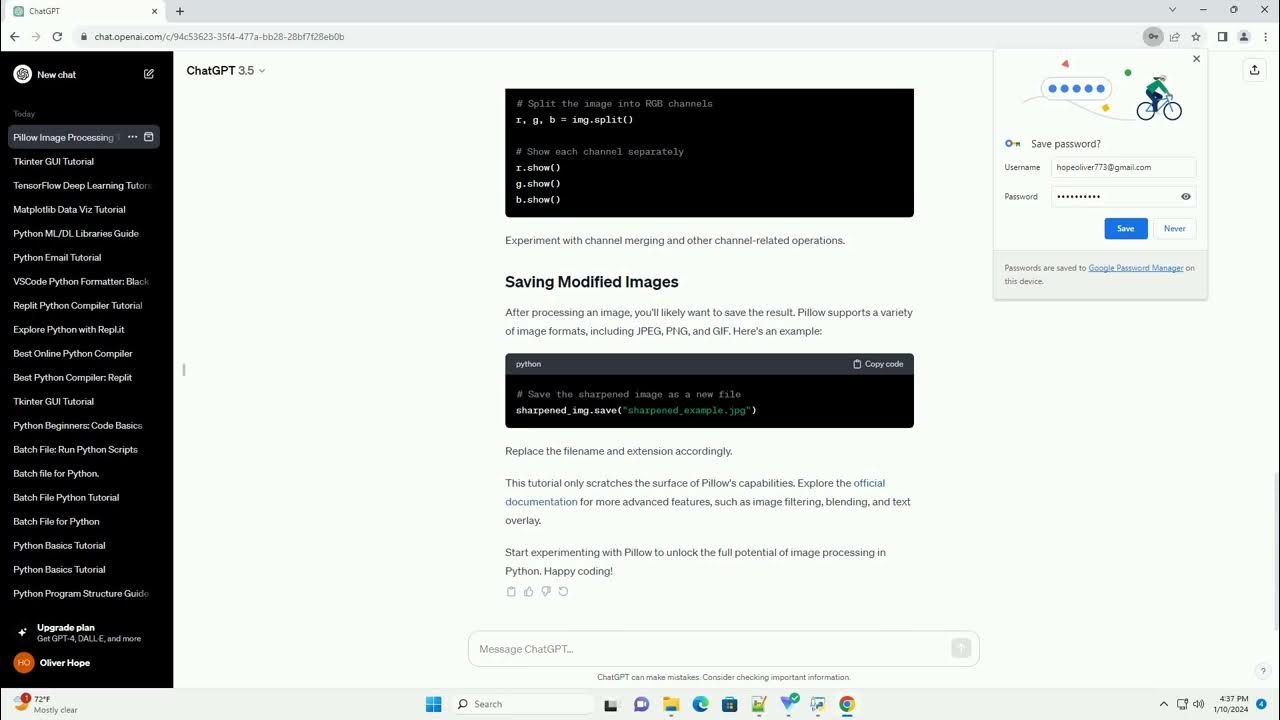Click the browser share page icon

(1175, 37)
